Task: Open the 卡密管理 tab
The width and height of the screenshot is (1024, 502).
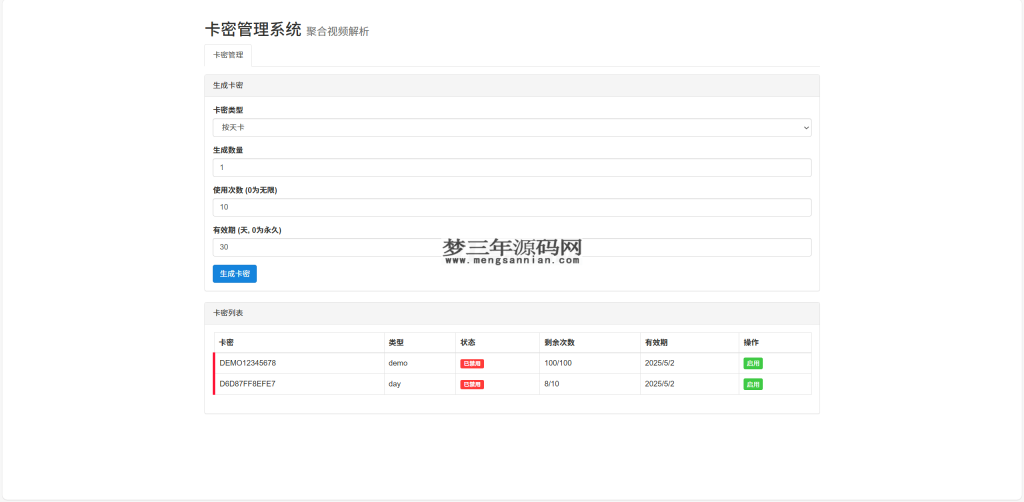Action: [x=228, y=55]
